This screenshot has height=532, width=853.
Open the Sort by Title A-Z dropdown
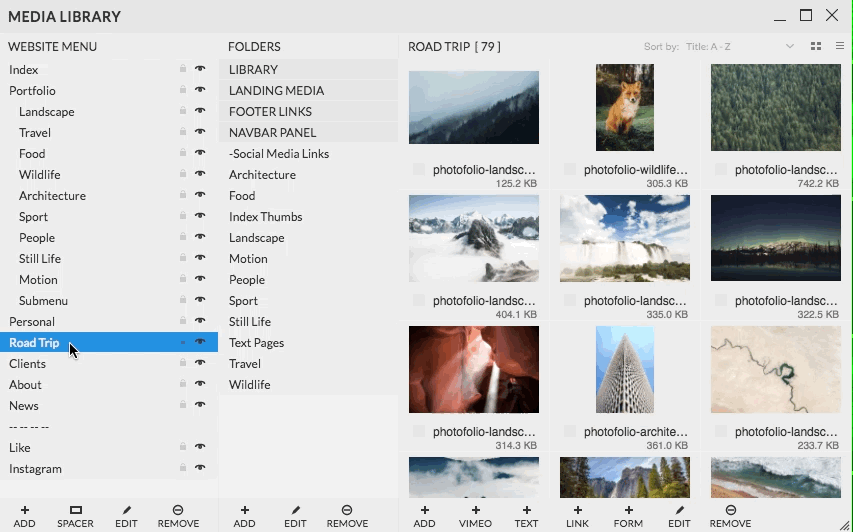coord(740,47)
